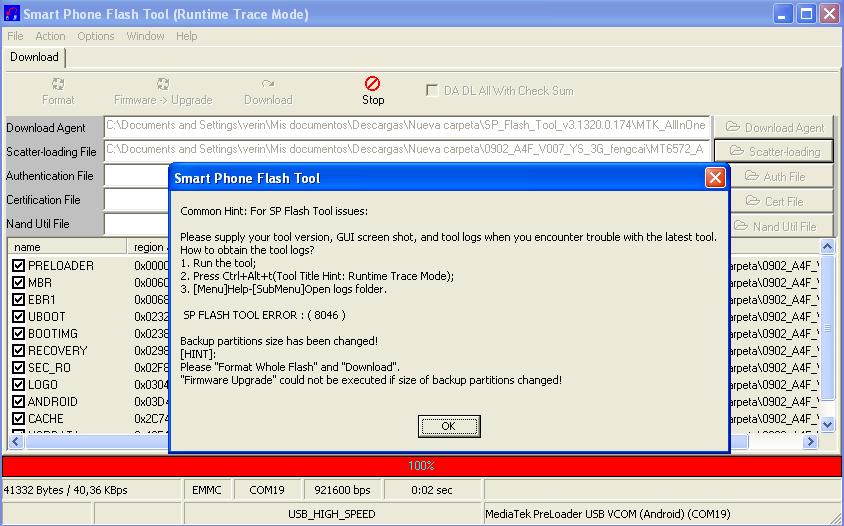Uncheck the RECOVERY partition
The height and width of the screenshot is (526, 844).
pyautogui.click(x=19, y=350)
